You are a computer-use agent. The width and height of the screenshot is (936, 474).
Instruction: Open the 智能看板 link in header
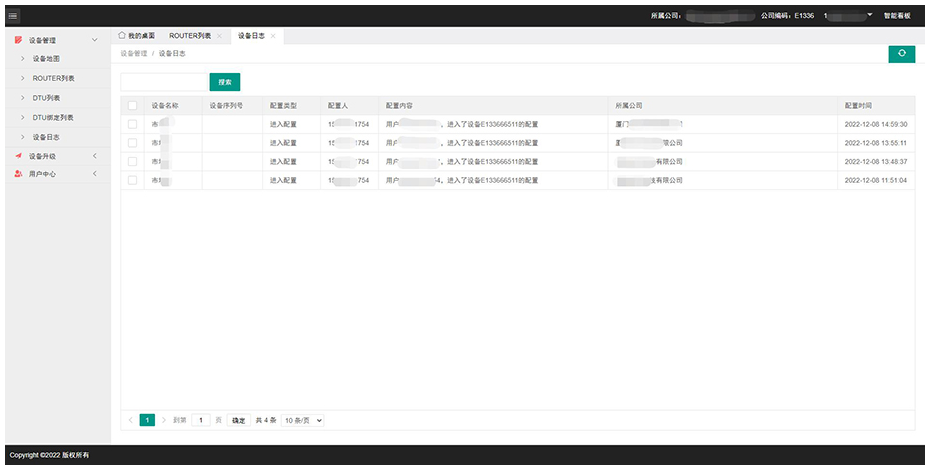[897, 16]
